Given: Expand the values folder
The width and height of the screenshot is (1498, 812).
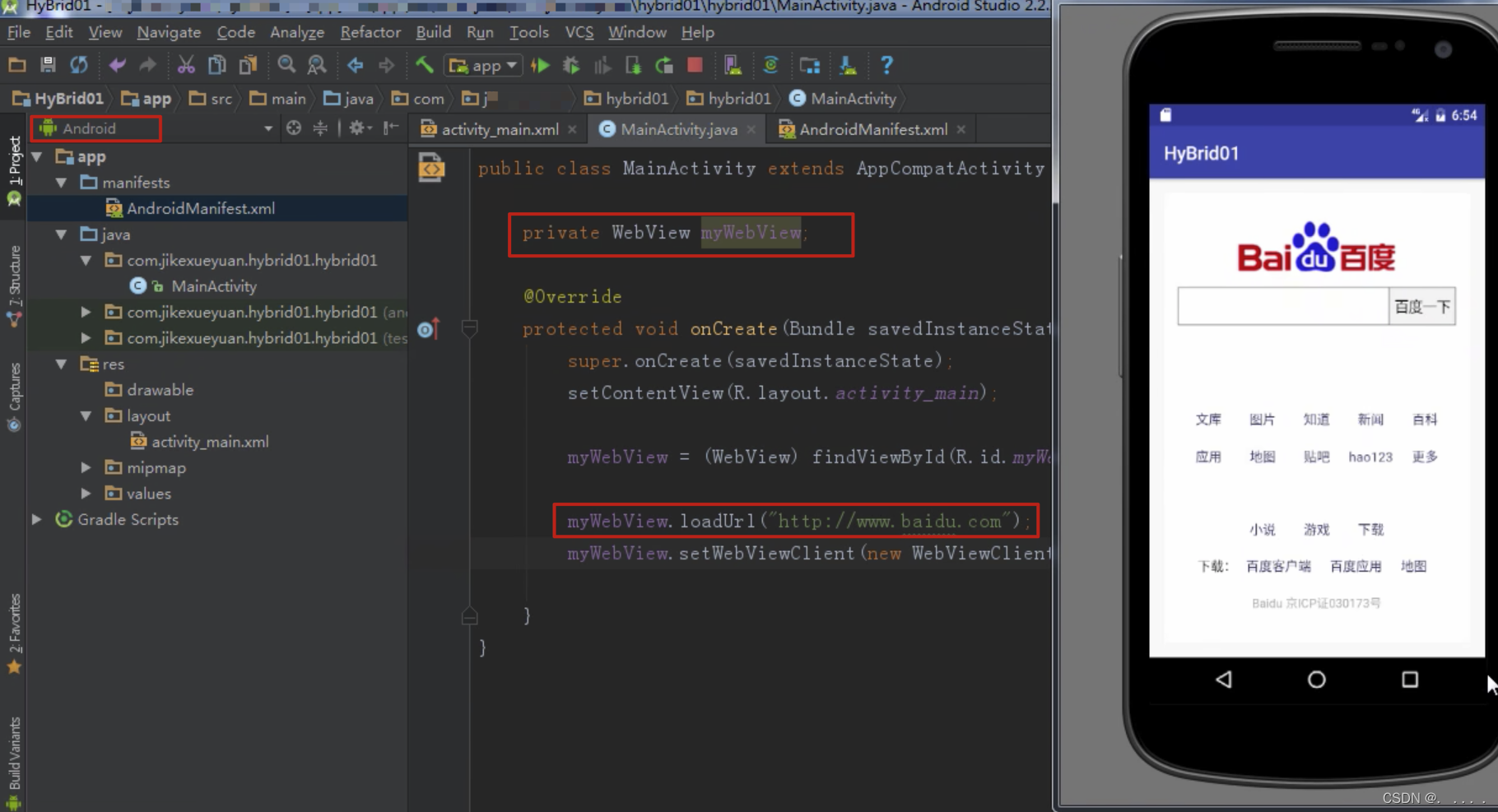Looking at the screenshot, I should coord(86,494).
